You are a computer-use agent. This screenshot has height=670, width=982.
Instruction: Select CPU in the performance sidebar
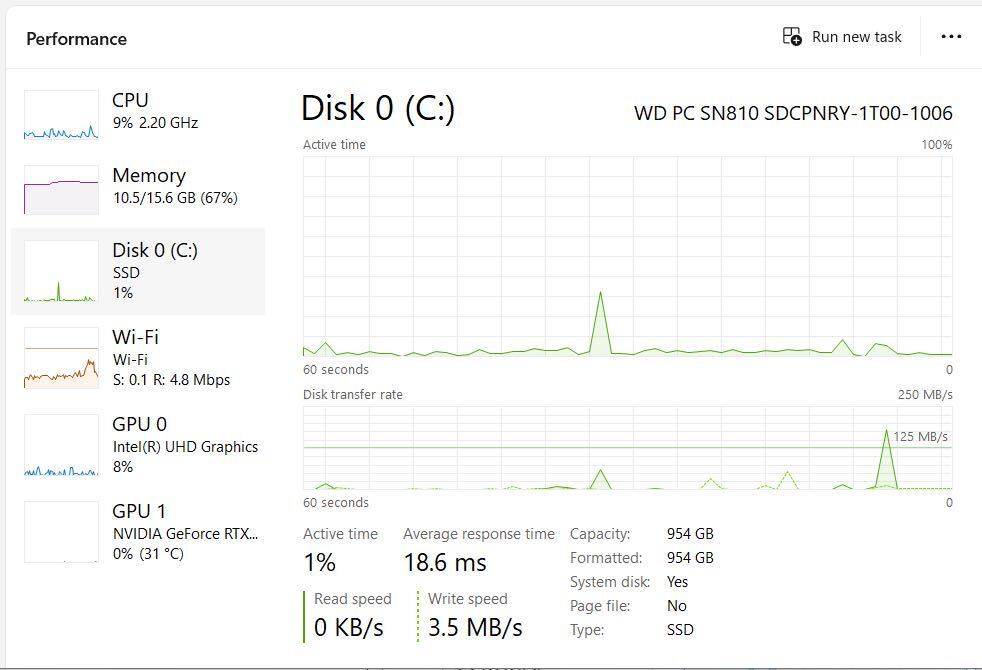point(130,110)
